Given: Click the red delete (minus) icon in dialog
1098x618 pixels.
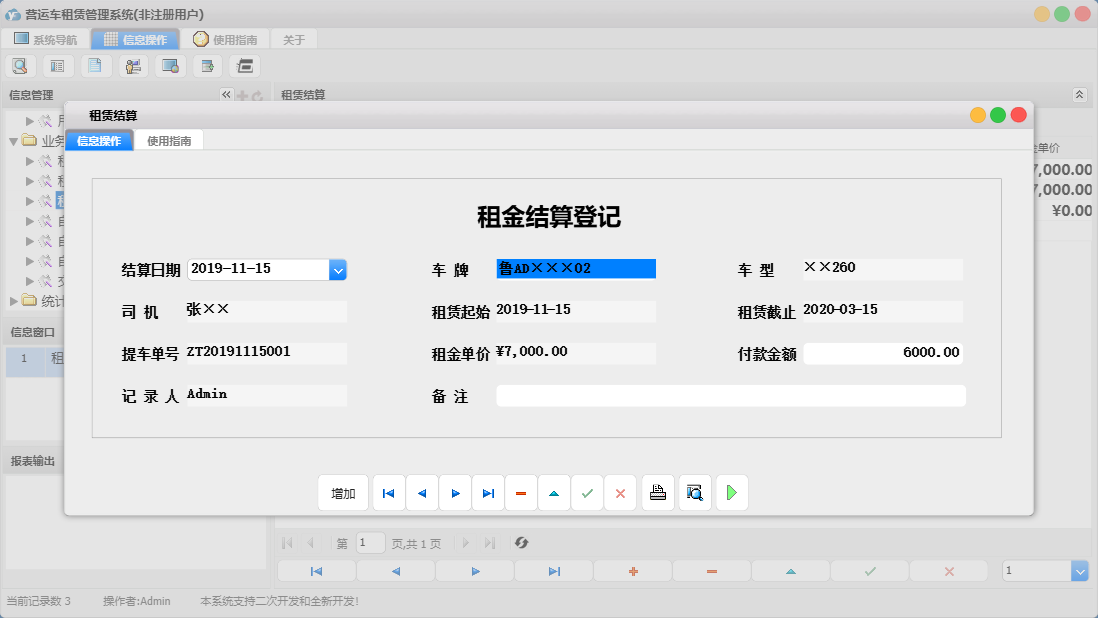Looking at the screenshot, I should tap(521, 492).
